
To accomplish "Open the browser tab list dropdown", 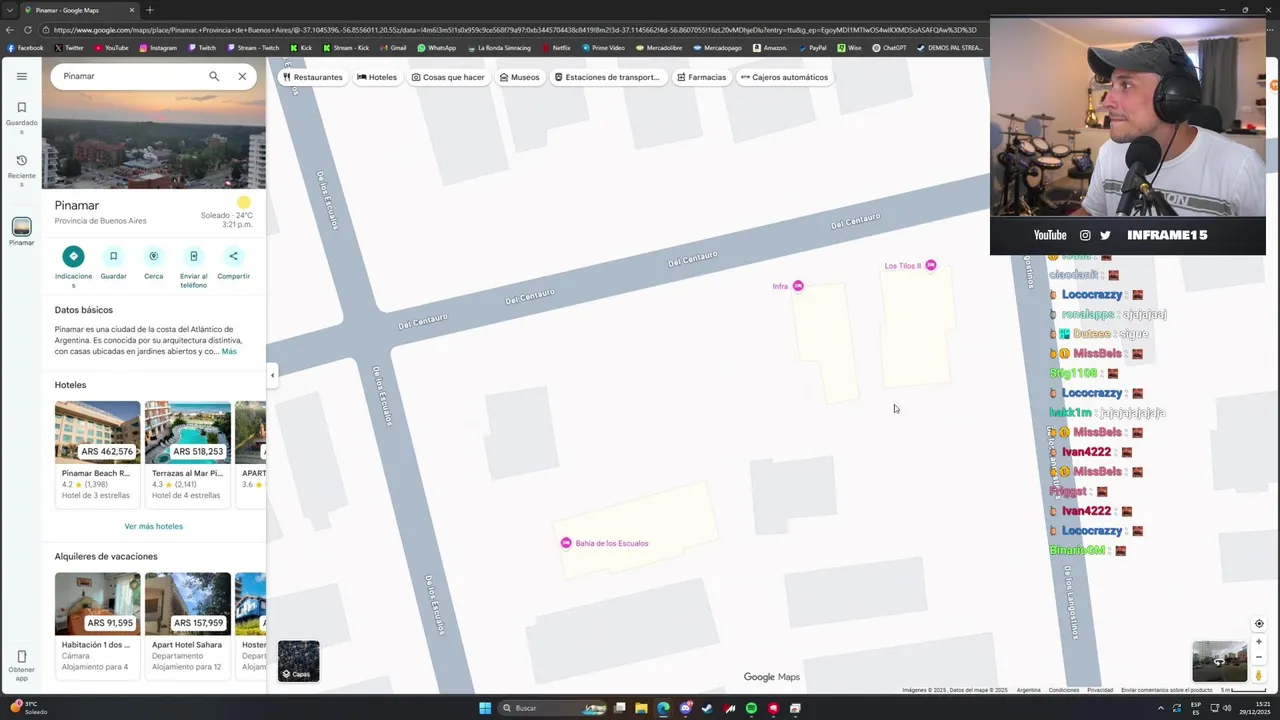I will tap(9, 10).
